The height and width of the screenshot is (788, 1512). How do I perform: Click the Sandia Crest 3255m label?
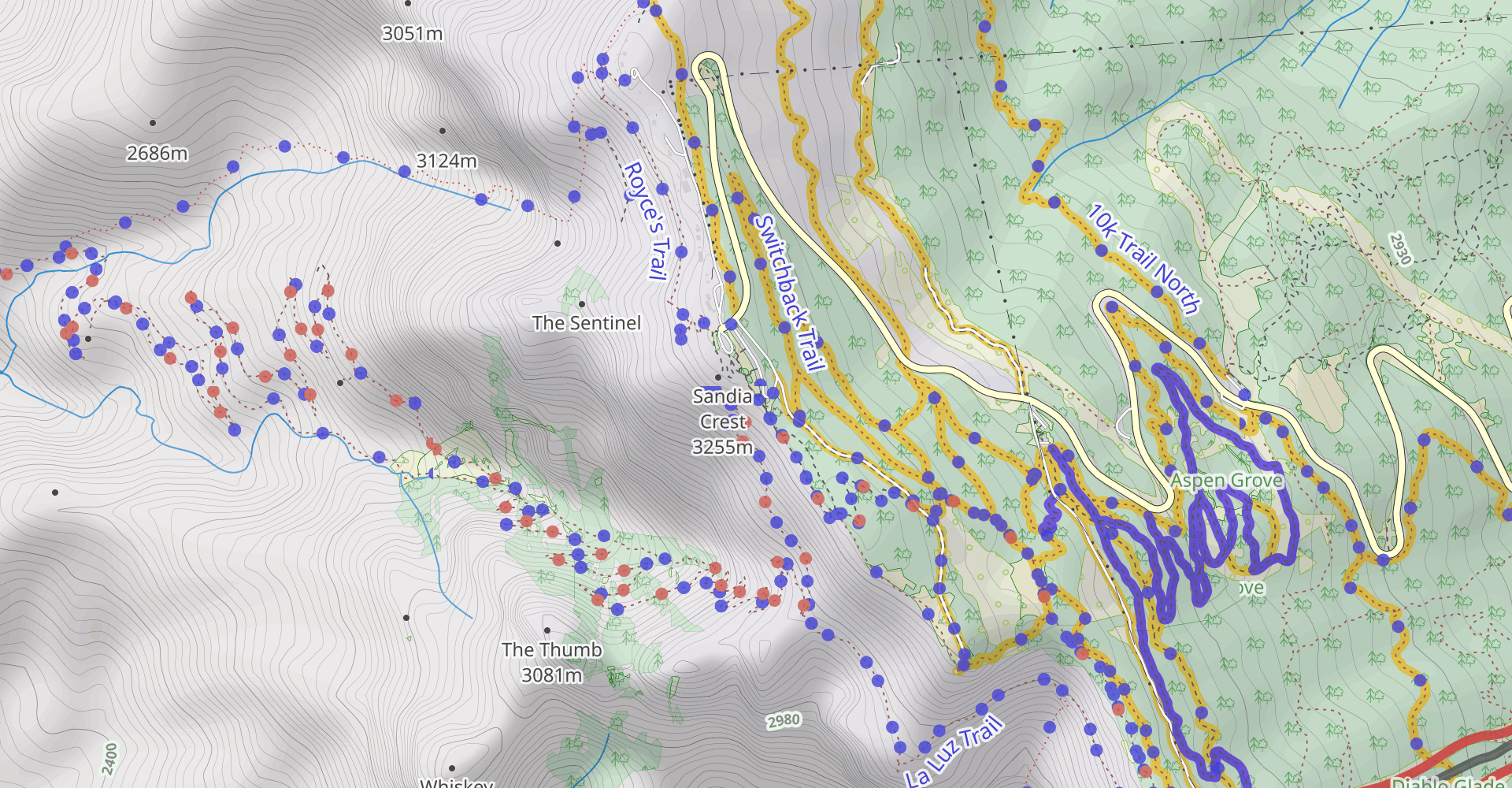coord(722,422)
